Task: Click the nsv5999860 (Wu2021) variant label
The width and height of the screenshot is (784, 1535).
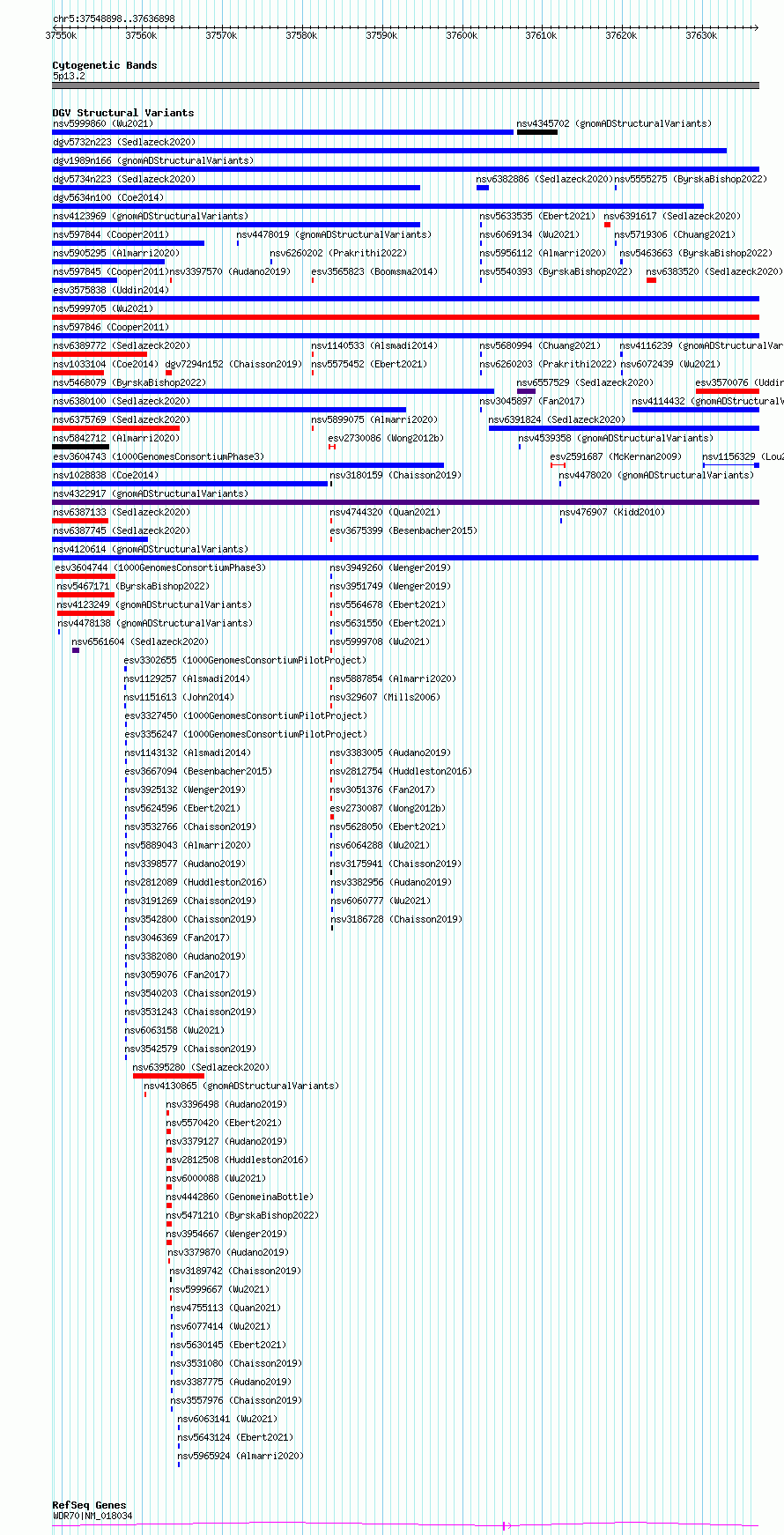Action: [x=102, y=124]
